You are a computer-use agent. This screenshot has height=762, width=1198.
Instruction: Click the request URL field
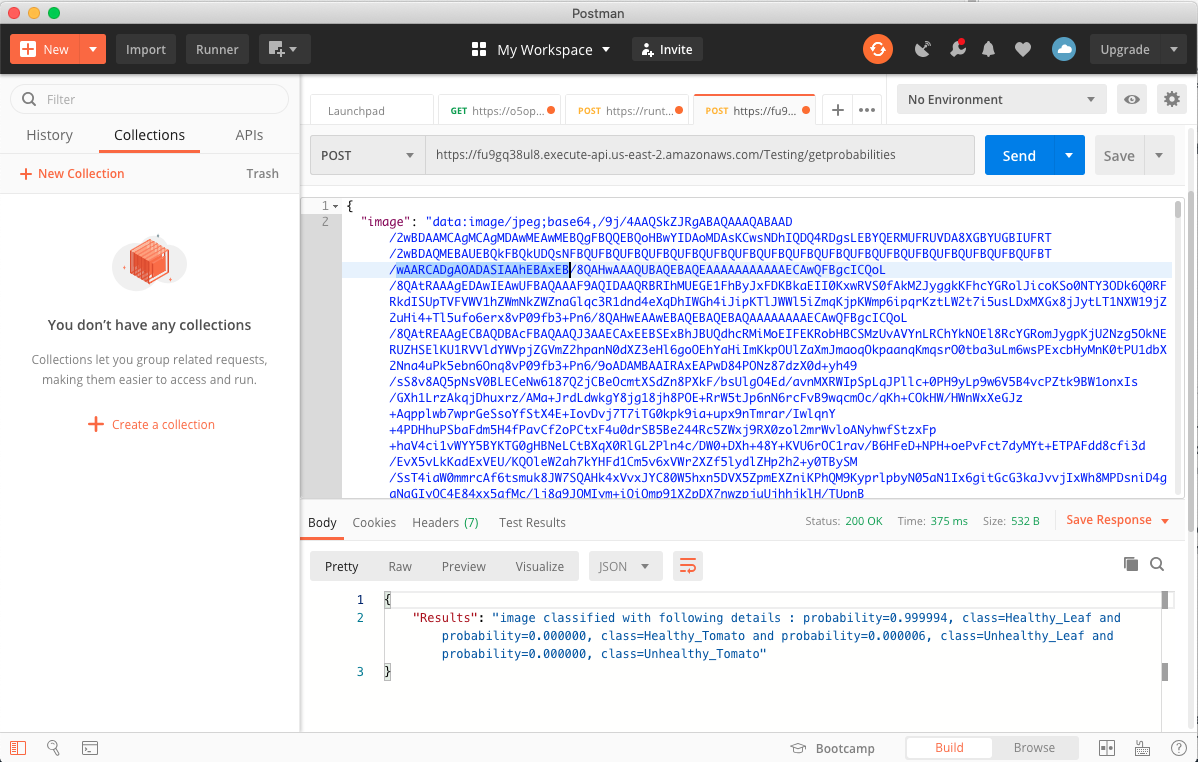point(700,155)
